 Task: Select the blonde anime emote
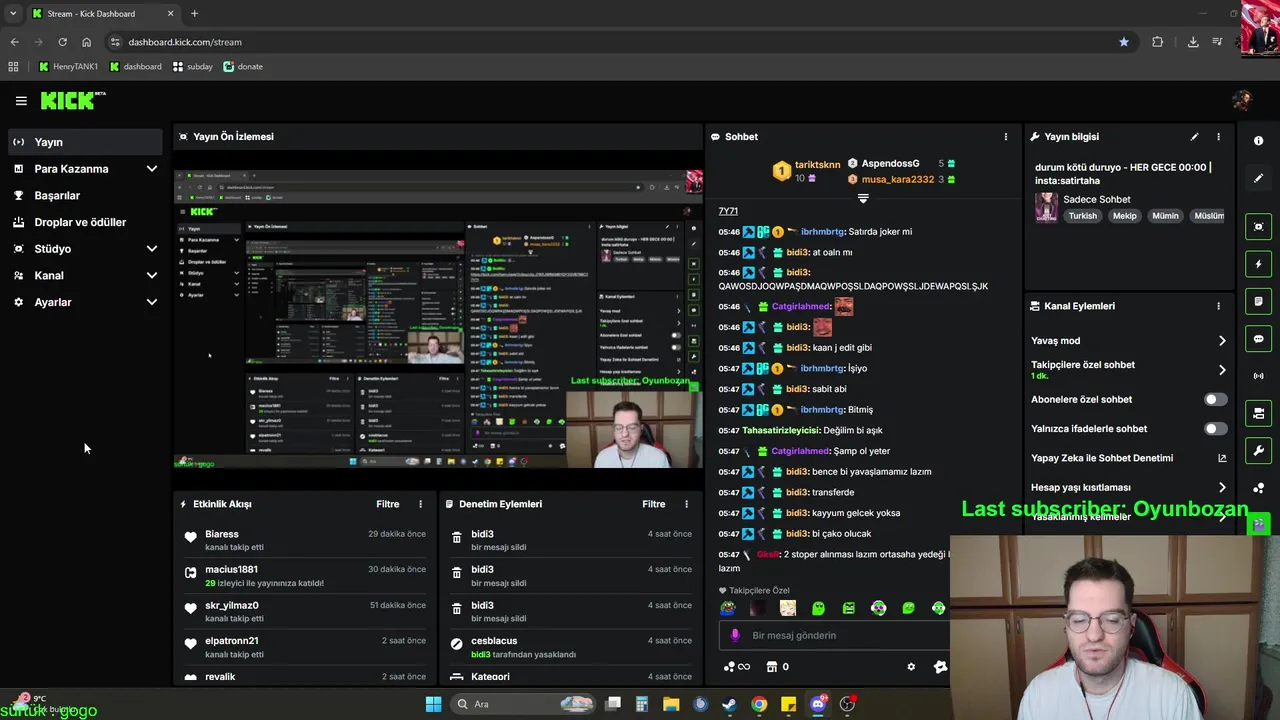tap(788, 608)
